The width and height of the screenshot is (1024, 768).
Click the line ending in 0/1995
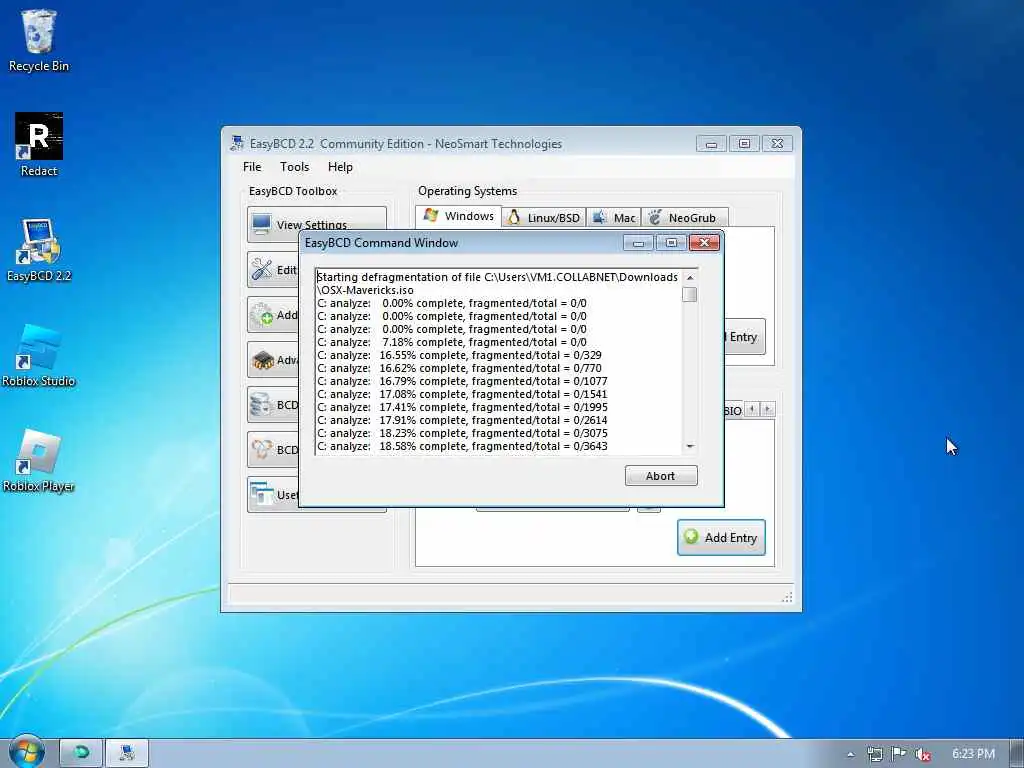pyautogui.click(x=462, y=407)
